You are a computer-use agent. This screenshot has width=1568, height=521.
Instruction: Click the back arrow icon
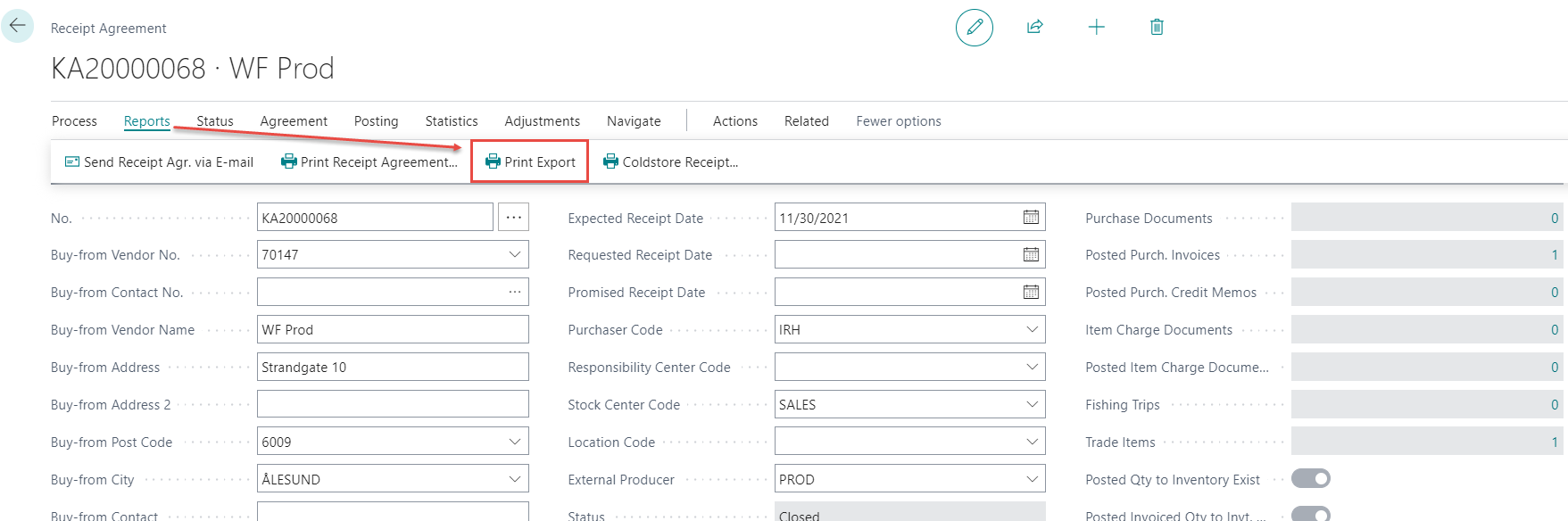pyautogui.click(x=17, y=26)
